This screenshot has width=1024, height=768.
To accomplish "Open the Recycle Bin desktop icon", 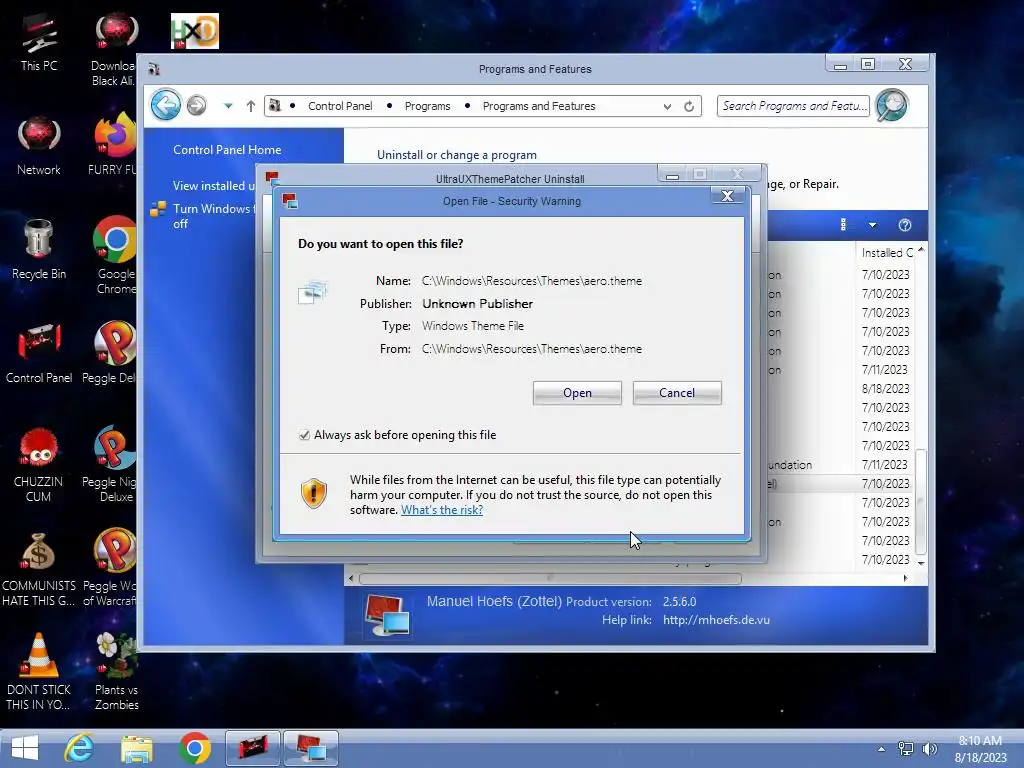I will (x=39, y=249).
